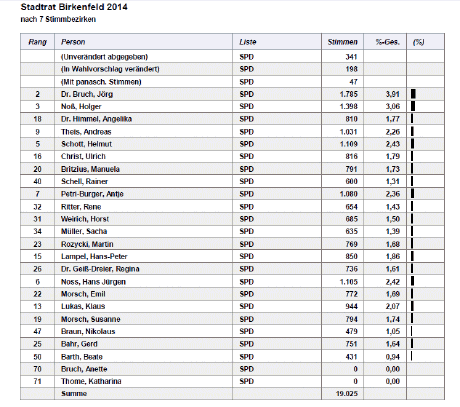The height and width of the screenshot is (407, 460).
Task: Select rank 50 cell of Barth, Beate
Action: click(37, 357)
